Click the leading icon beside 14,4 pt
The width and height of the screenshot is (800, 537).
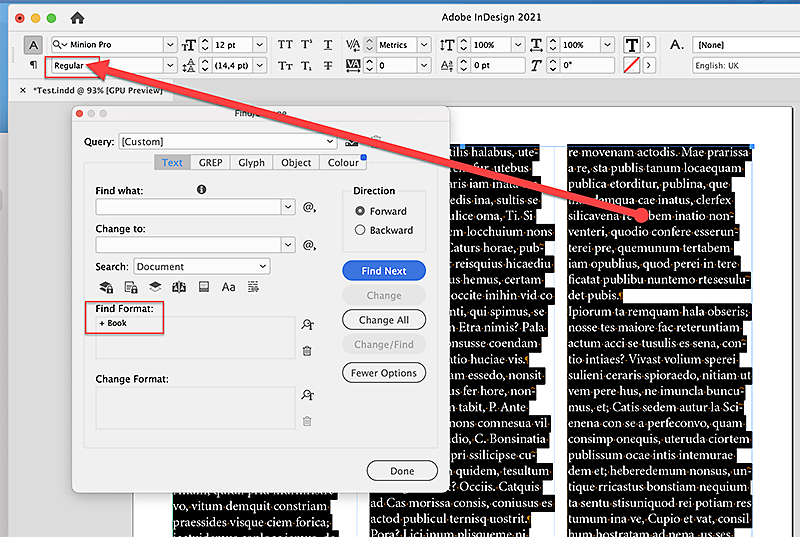pos(189,65)
